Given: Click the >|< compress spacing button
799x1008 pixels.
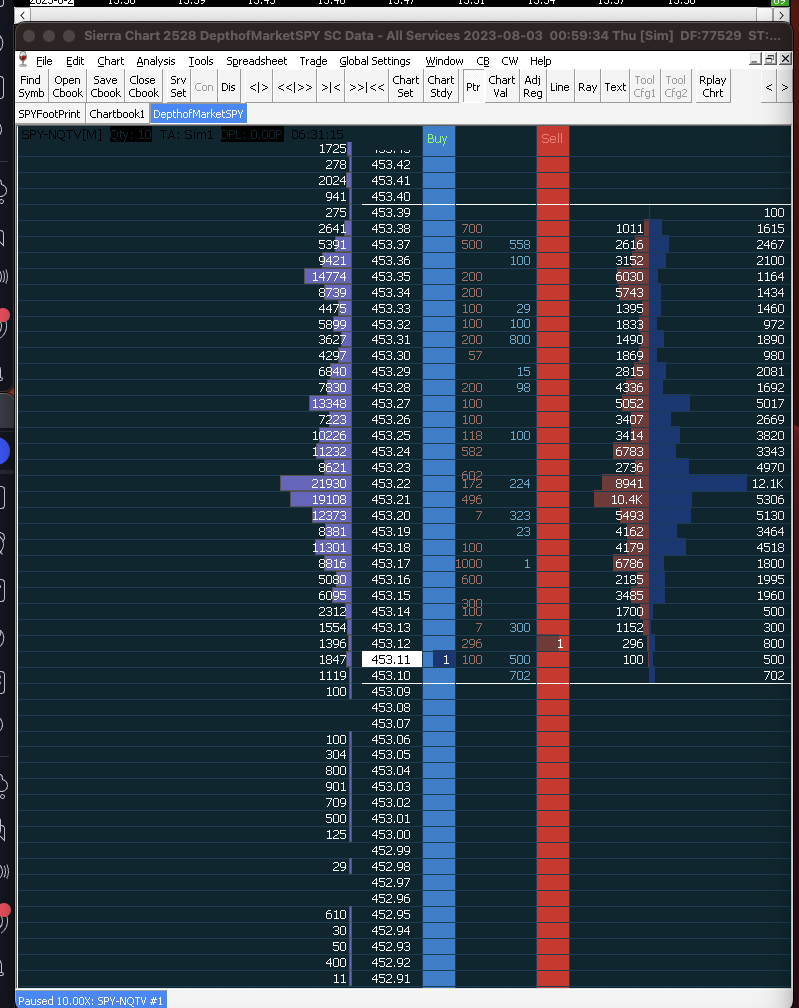Looking at the screenshot, I should pos(331,87).
